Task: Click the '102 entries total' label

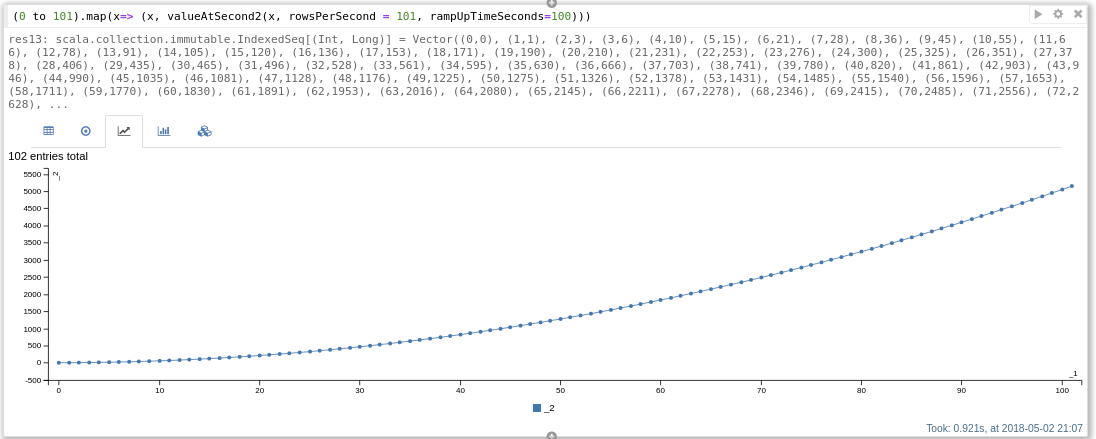Action: tap(48, 157)
